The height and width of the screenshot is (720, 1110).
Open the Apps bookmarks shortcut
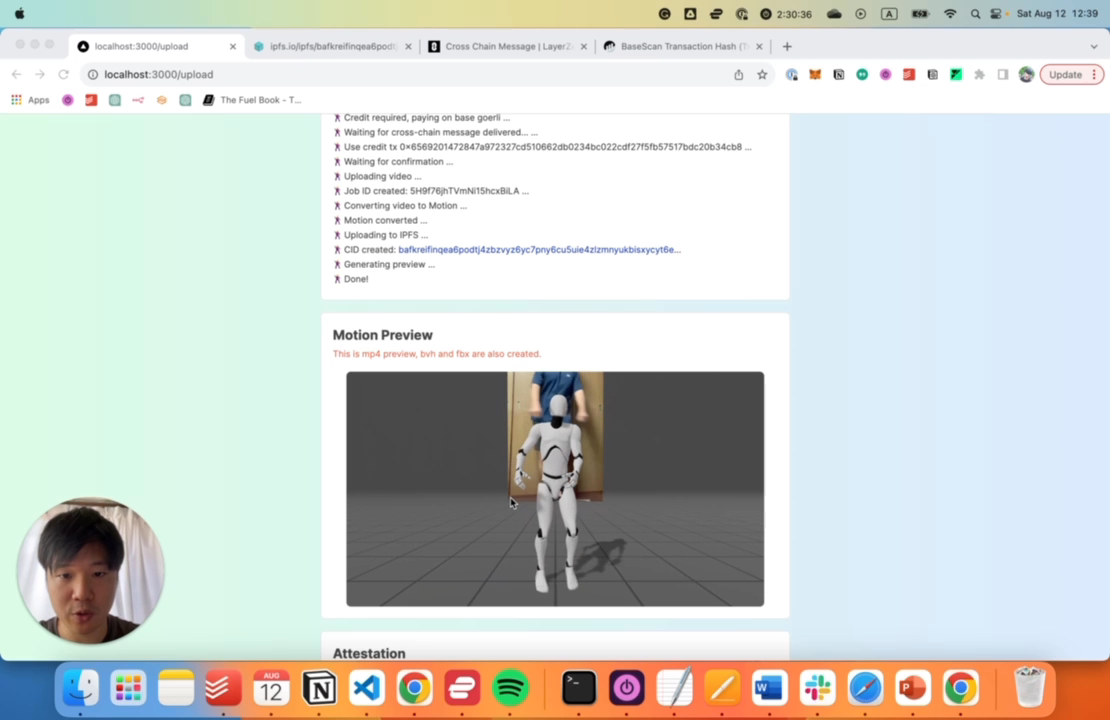point(30,100)
